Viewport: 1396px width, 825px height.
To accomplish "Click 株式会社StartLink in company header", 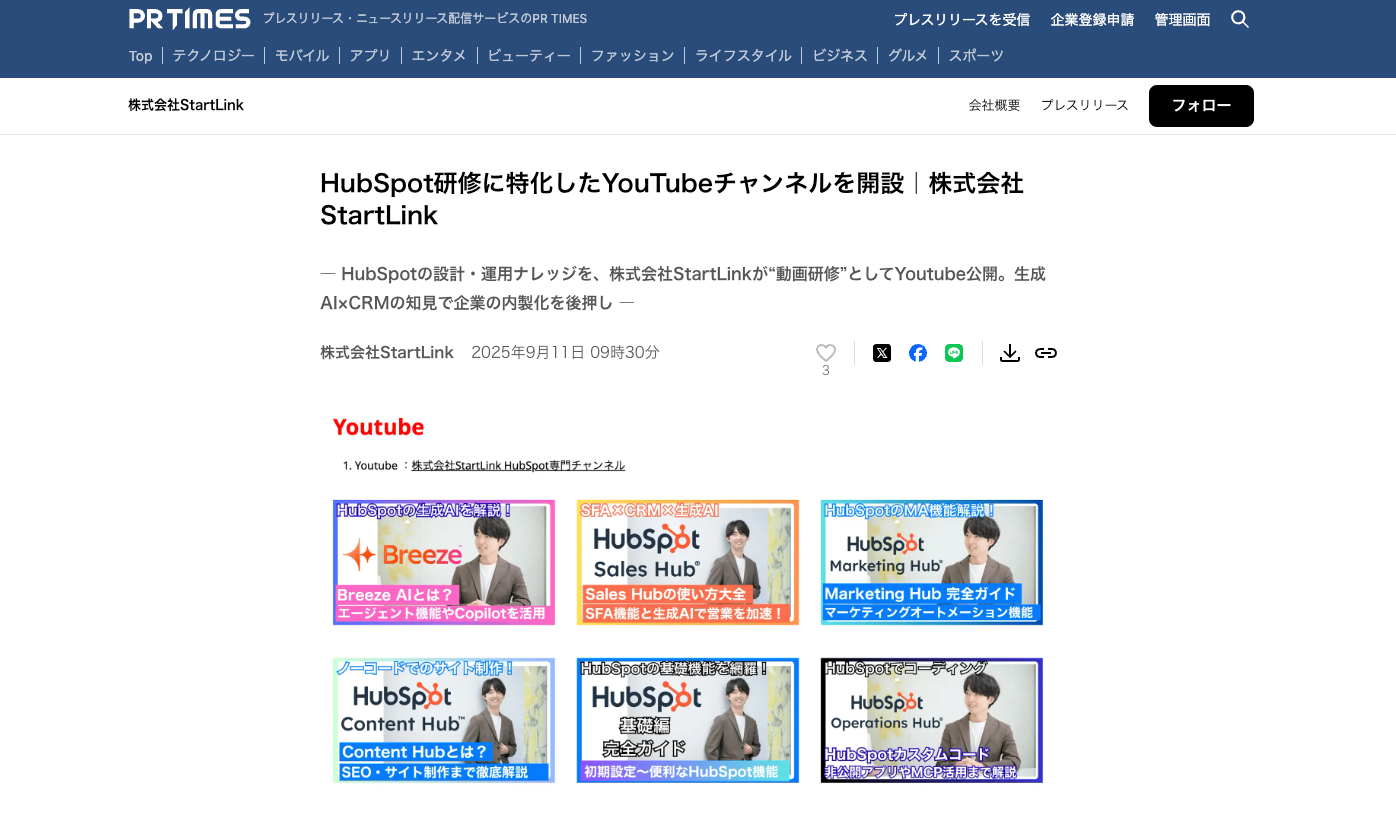I will click(186, 105).
